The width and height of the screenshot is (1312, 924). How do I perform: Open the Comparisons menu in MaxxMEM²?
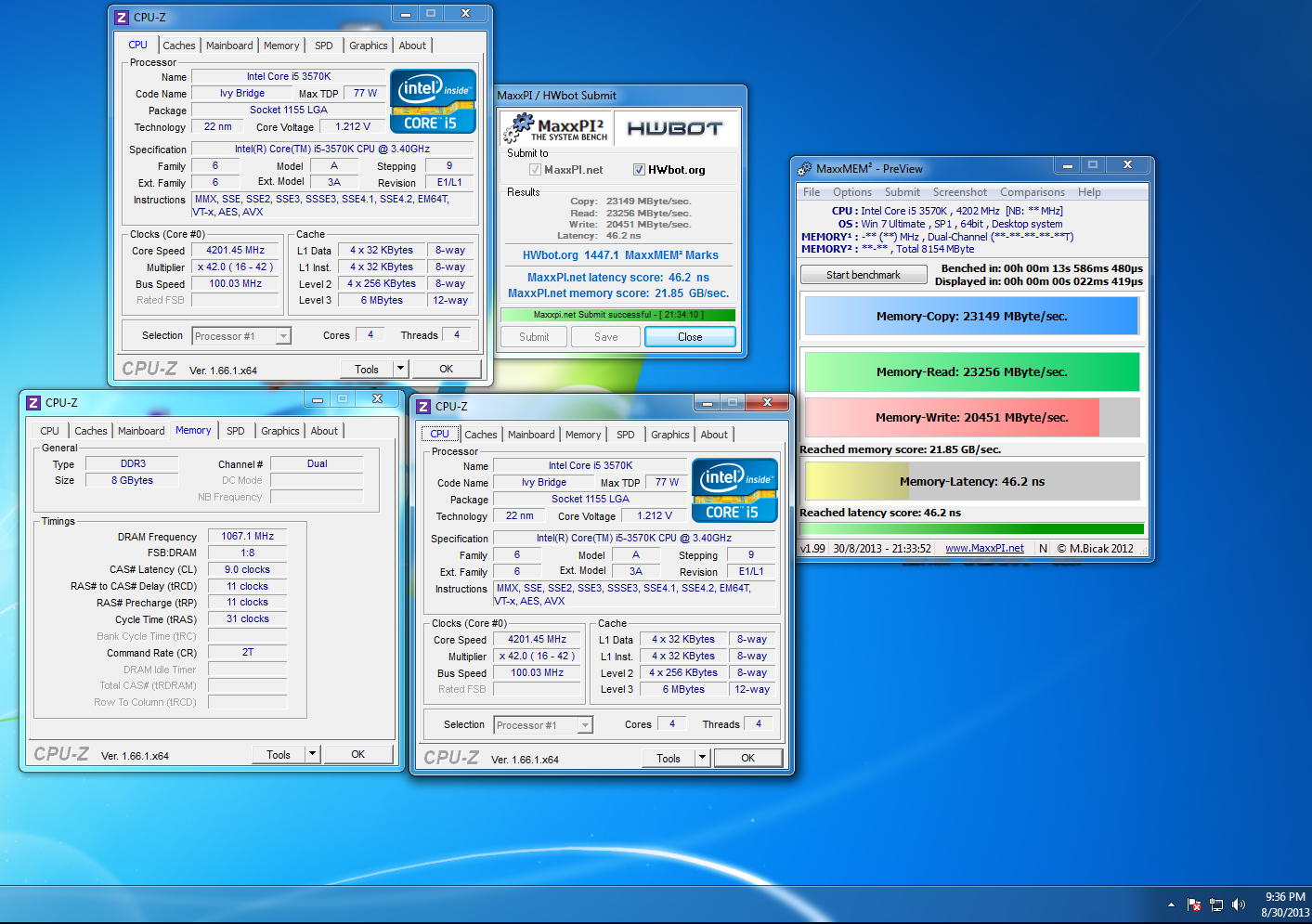(1033, 192)
